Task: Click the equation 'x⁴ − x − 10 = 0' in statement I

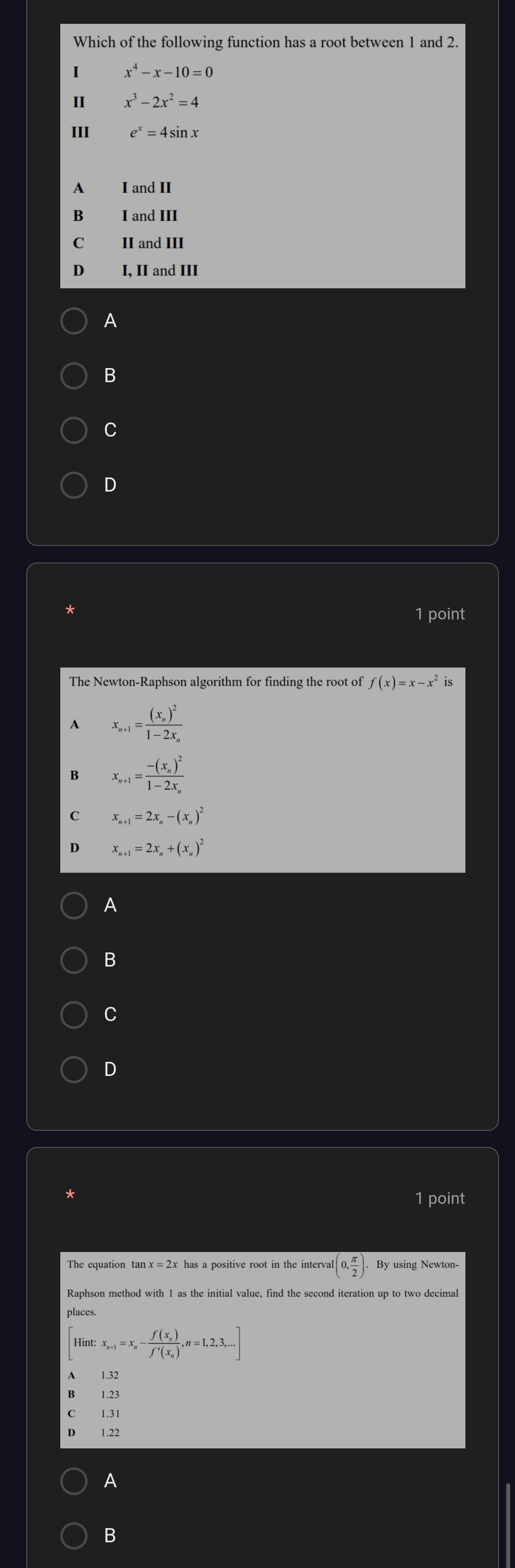Action: (x=169, y=72)
